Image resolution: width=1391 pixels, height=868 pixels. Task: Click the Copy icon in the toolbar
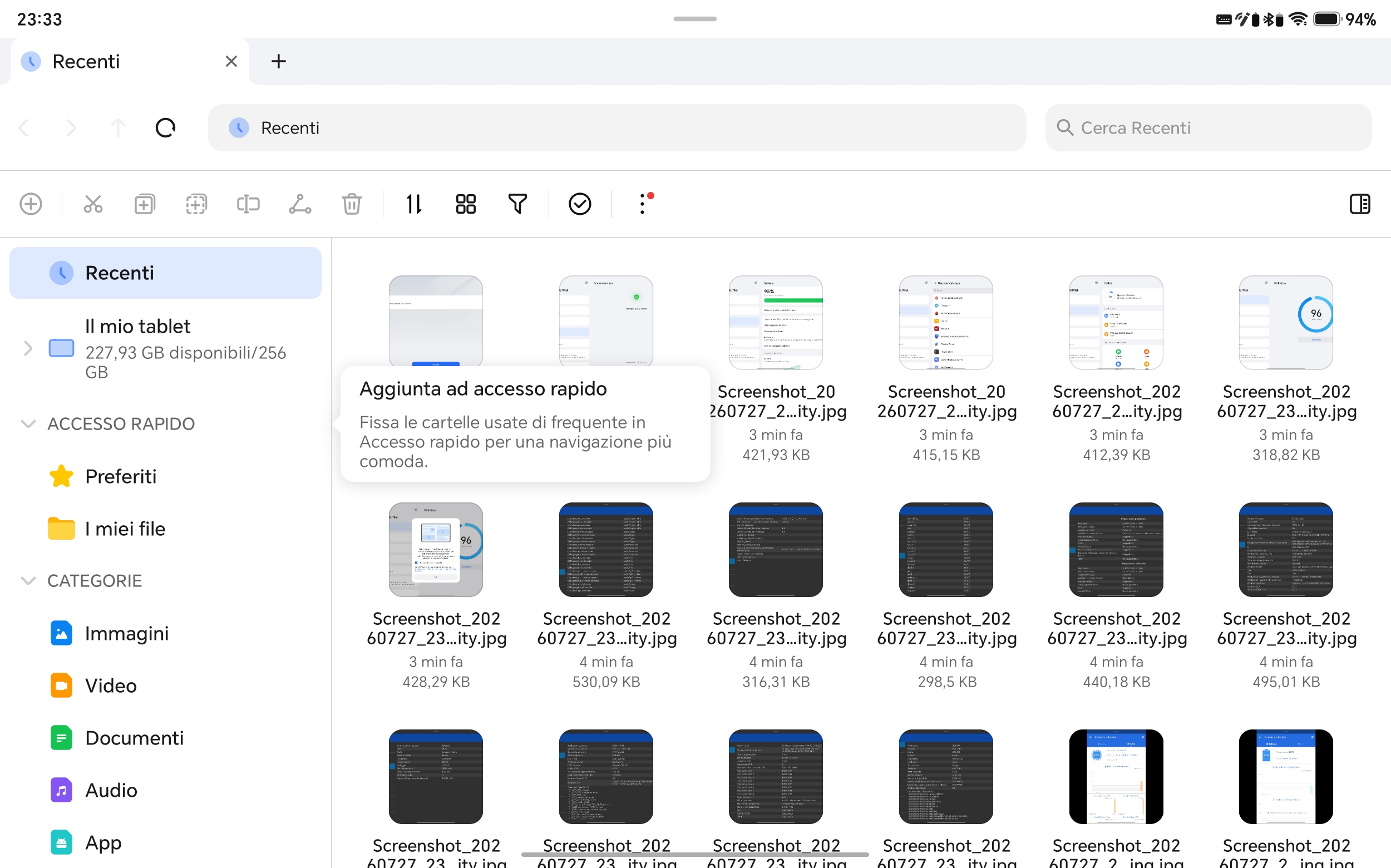point(145,204)
